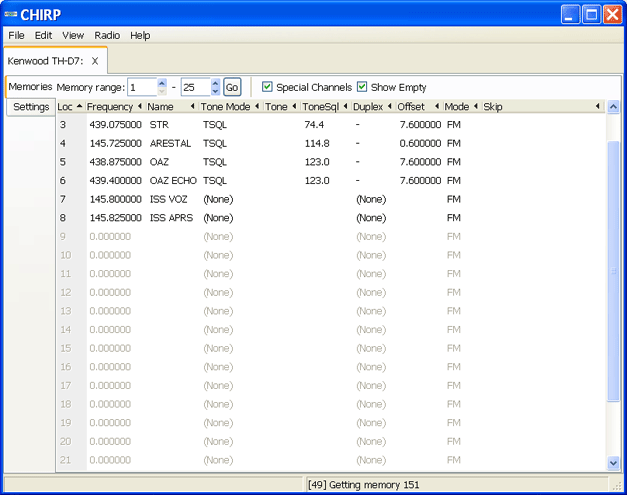The height and width of the screenshot is (495, 627).
Task: Open the Help menu
Action: 140,36
